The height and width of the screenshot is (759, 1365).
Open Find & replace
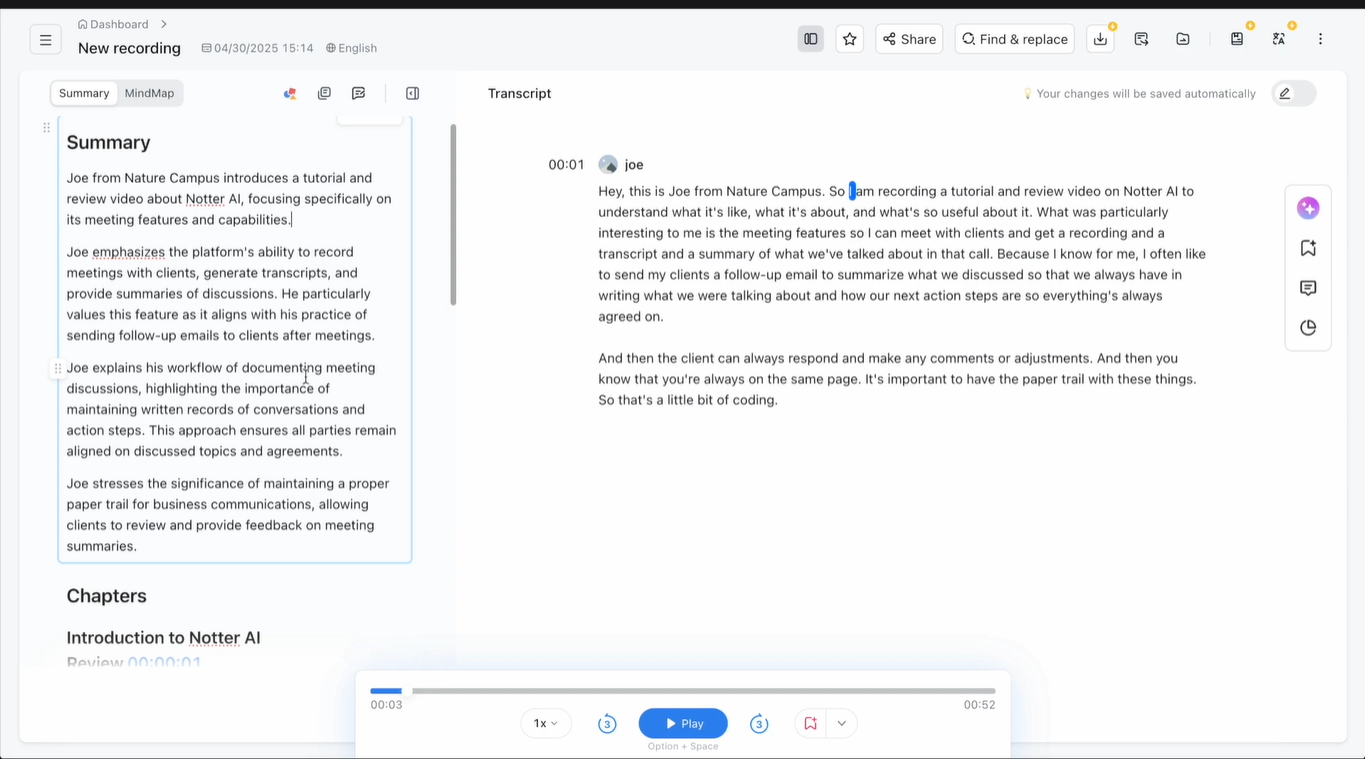1014,38
